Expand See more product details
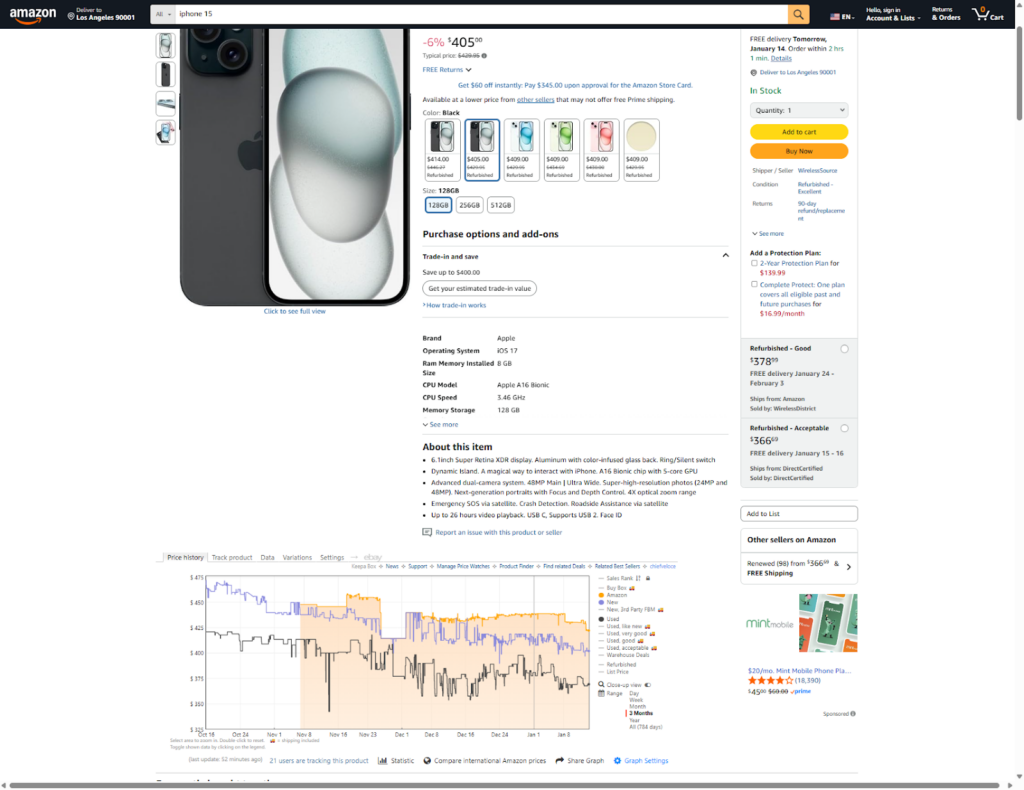The height and width of the screenshot is (790, 1024). (440, 424)
